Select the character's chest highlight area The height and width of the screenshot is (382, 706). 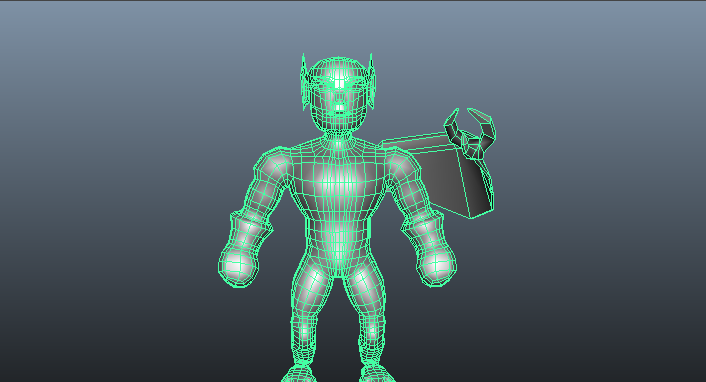tap(338, 180)
